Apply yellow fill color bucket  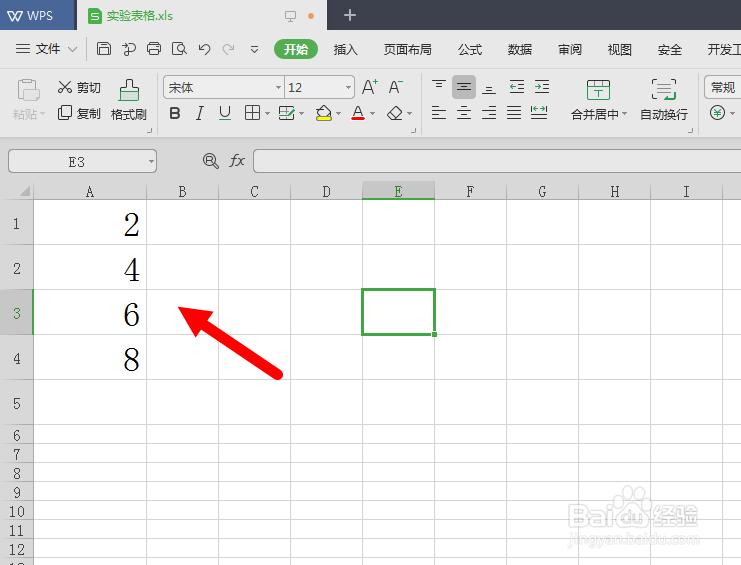(324, 113)
